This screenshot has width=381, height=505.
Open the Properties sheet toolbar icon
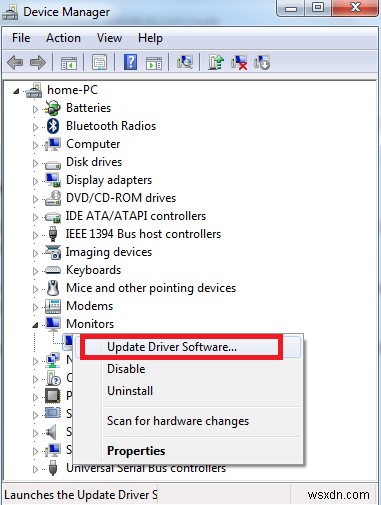pyautogui.click(x=99, y=62)
